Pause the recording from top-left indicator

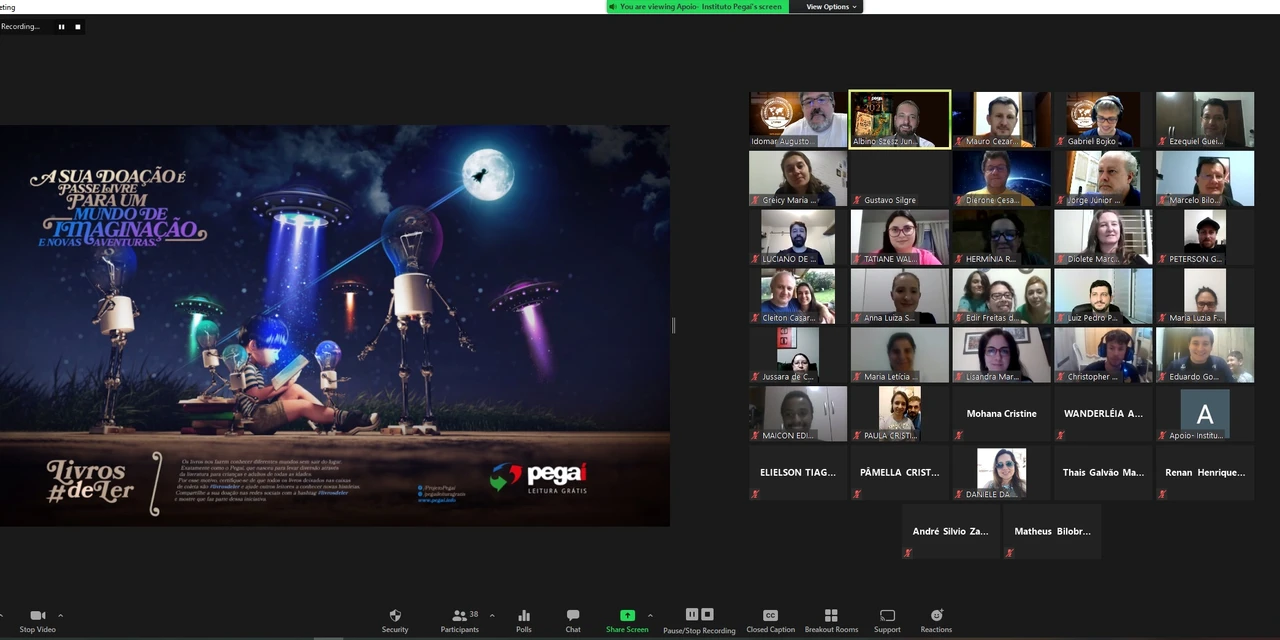point(61,27)
